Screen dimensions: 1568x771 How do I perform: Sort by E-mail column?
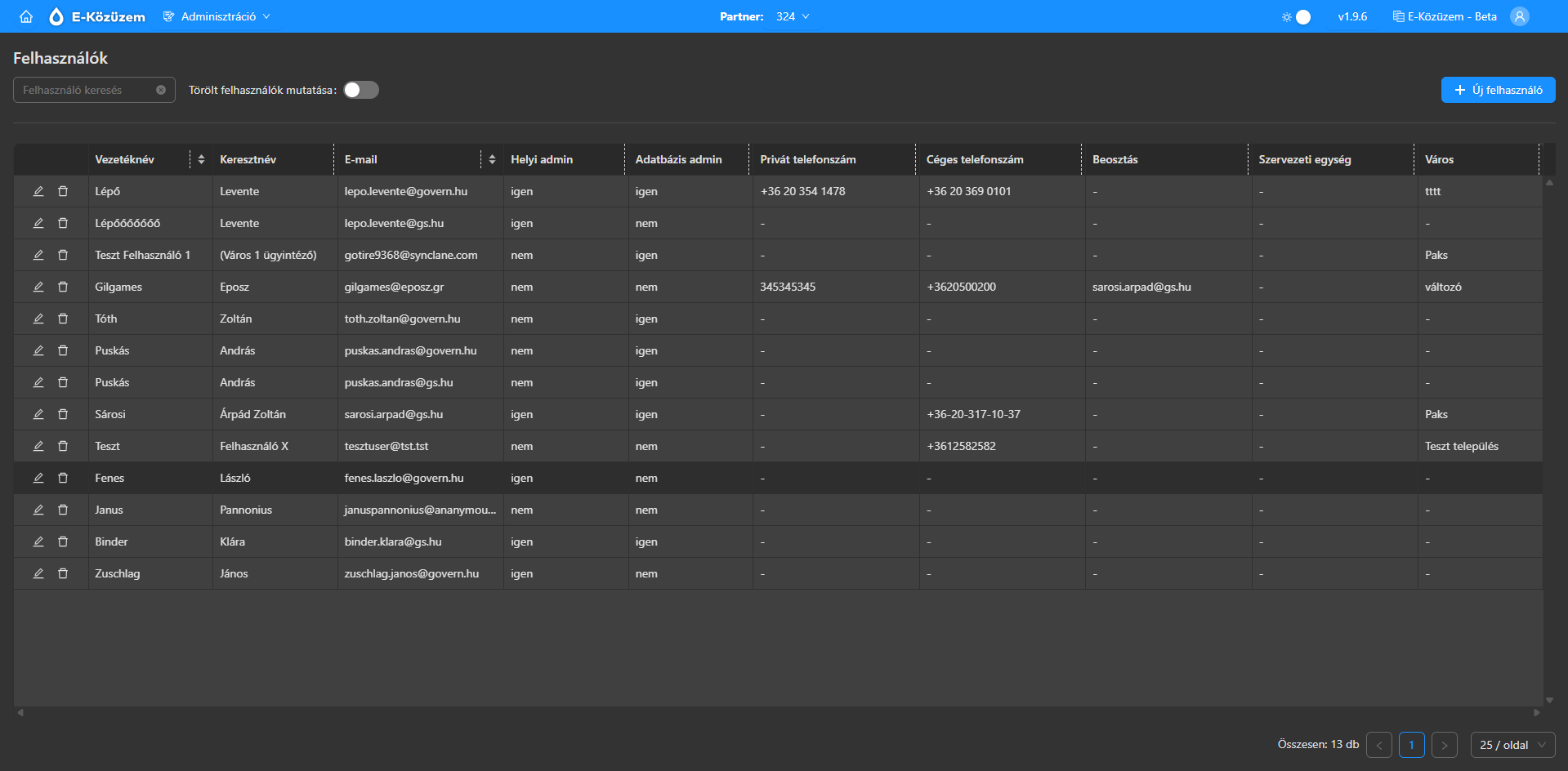(492, 159)
